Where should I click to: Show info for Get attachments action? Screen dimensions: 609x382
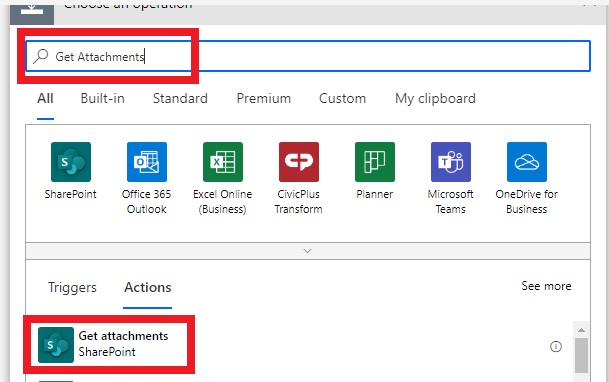click(556, 346)
